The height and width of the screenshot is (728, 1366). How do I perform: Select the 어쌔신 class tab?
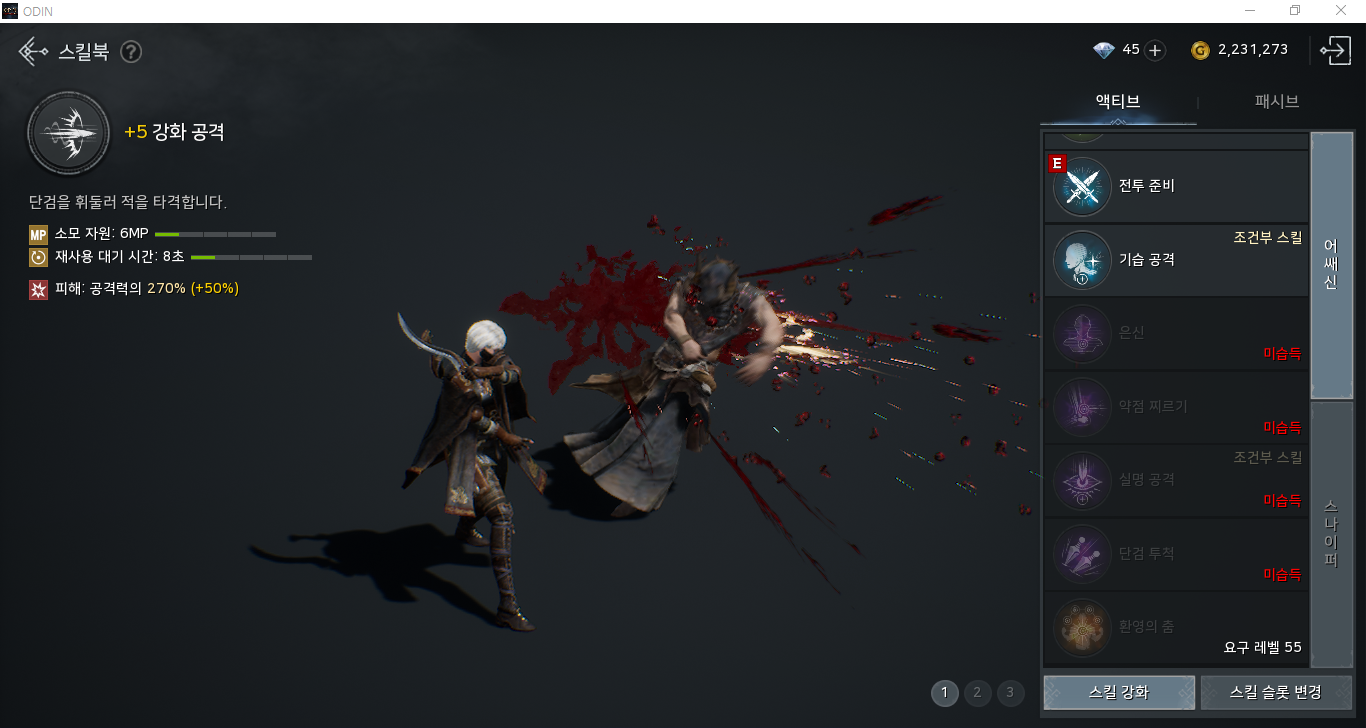[1331, 265]
